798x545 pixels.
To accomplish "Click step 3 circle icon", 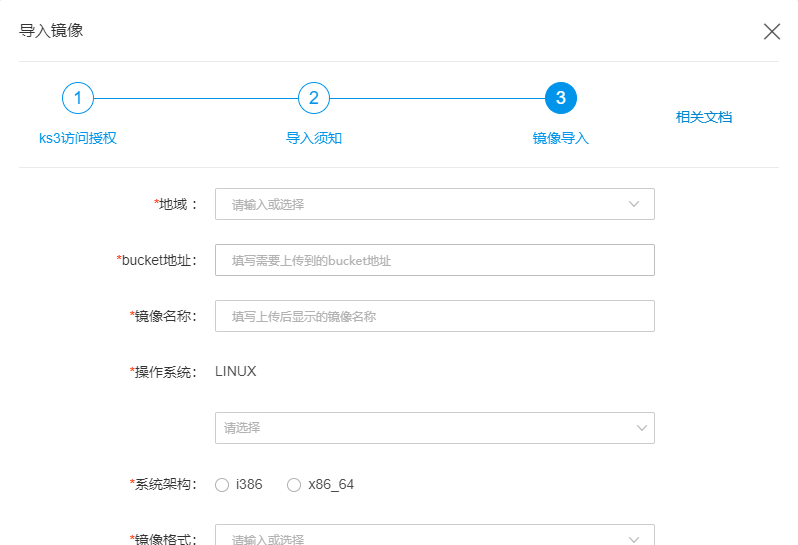I will point(560,98).
